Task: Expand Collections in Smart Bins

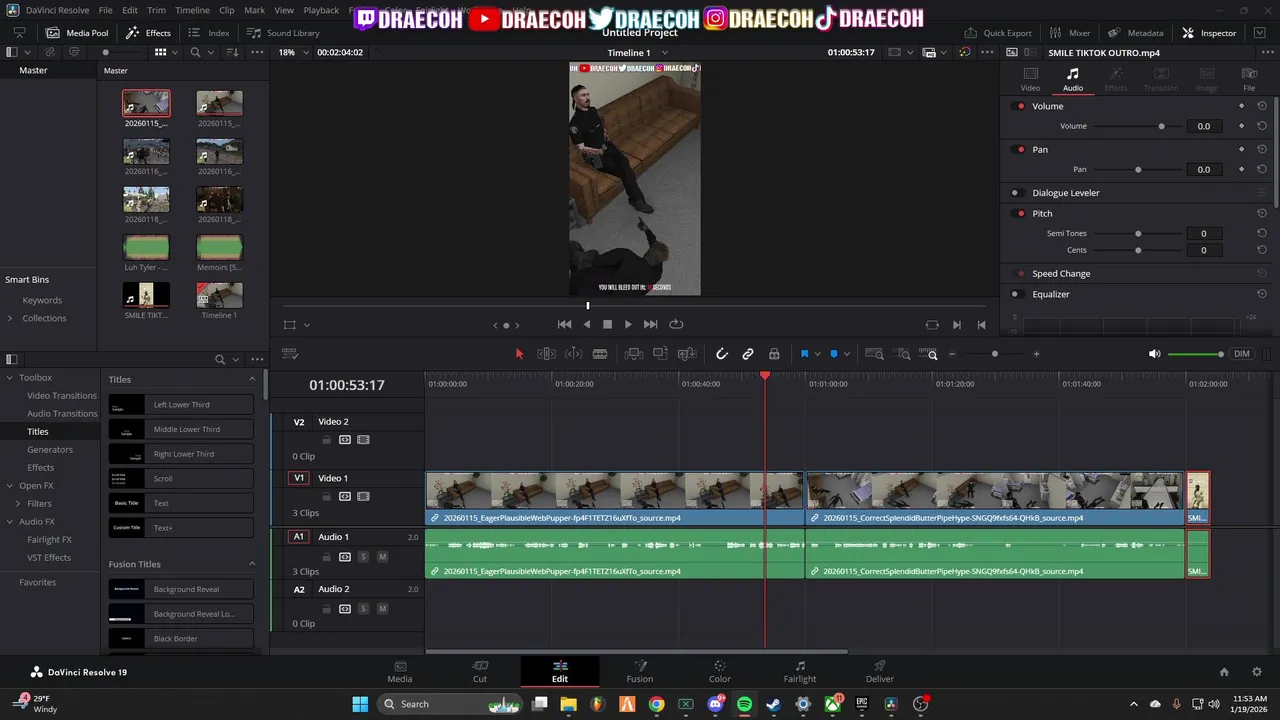Action: [10, 318]
